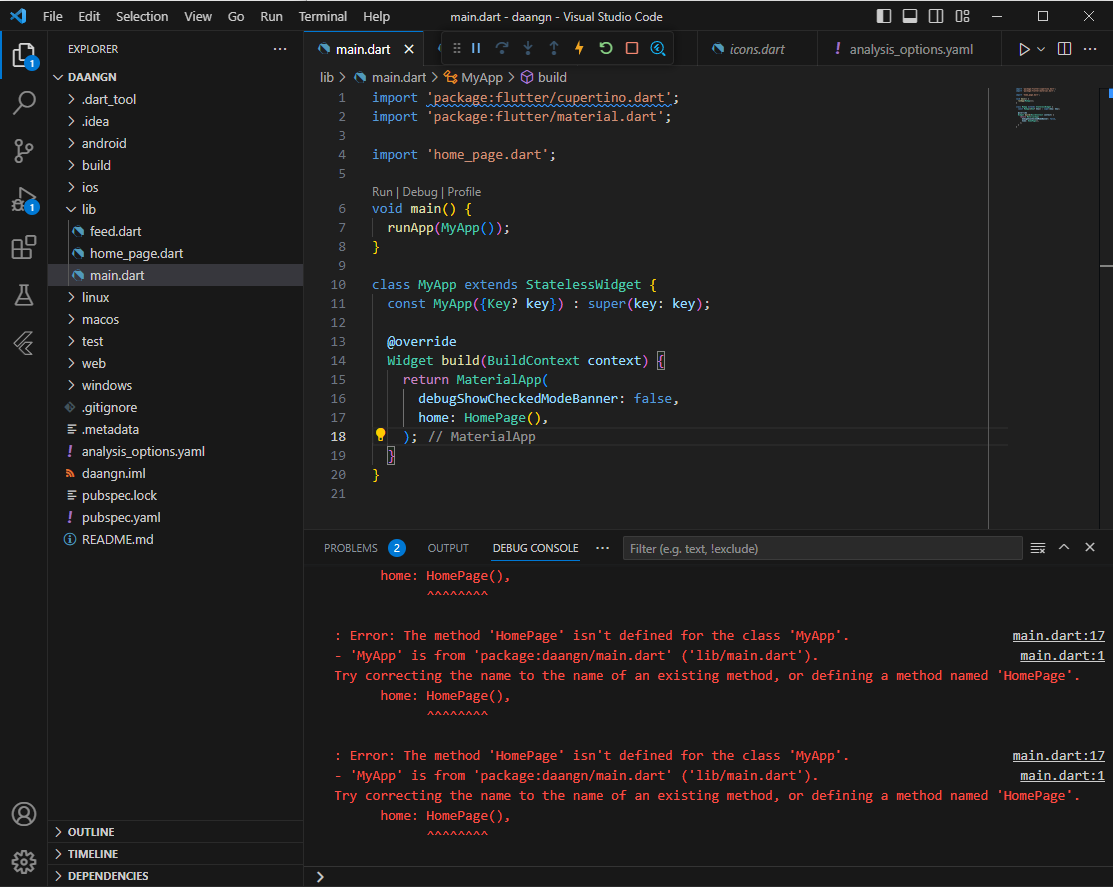Close the main.dart tab
1113x887 pixels.
tap(409, 49)
